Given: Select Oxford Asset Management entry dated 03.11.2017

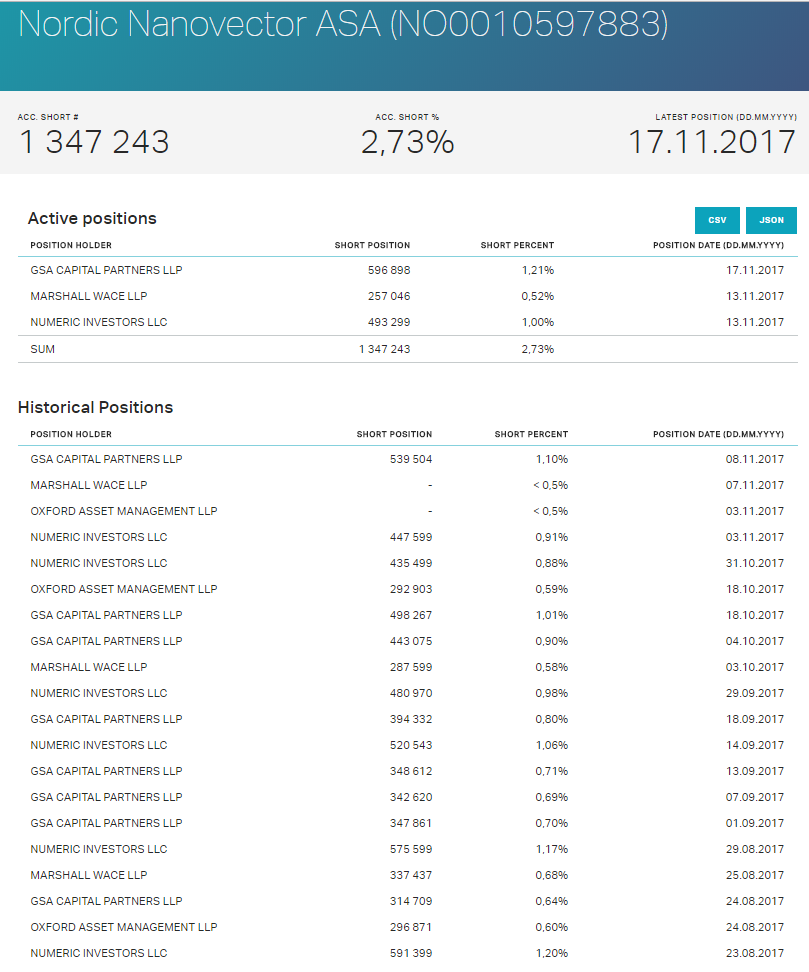Looking at the screenshot, I should pos(124,511).
